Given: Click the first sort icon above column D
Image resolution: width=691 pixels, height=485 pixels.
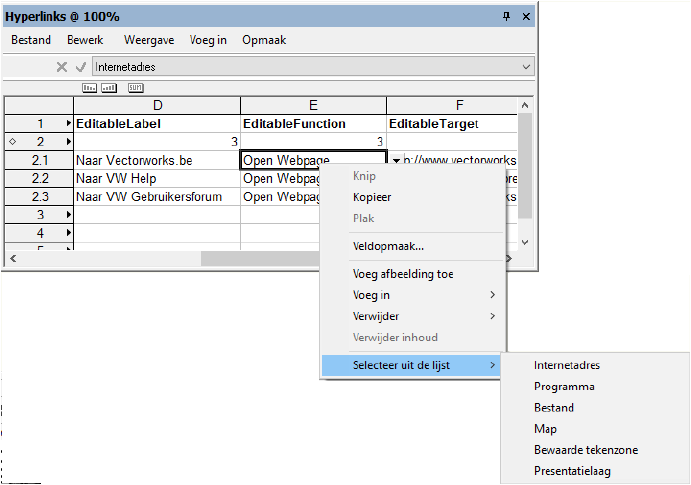Looking at the screenshot, I should tap(89, 88).
